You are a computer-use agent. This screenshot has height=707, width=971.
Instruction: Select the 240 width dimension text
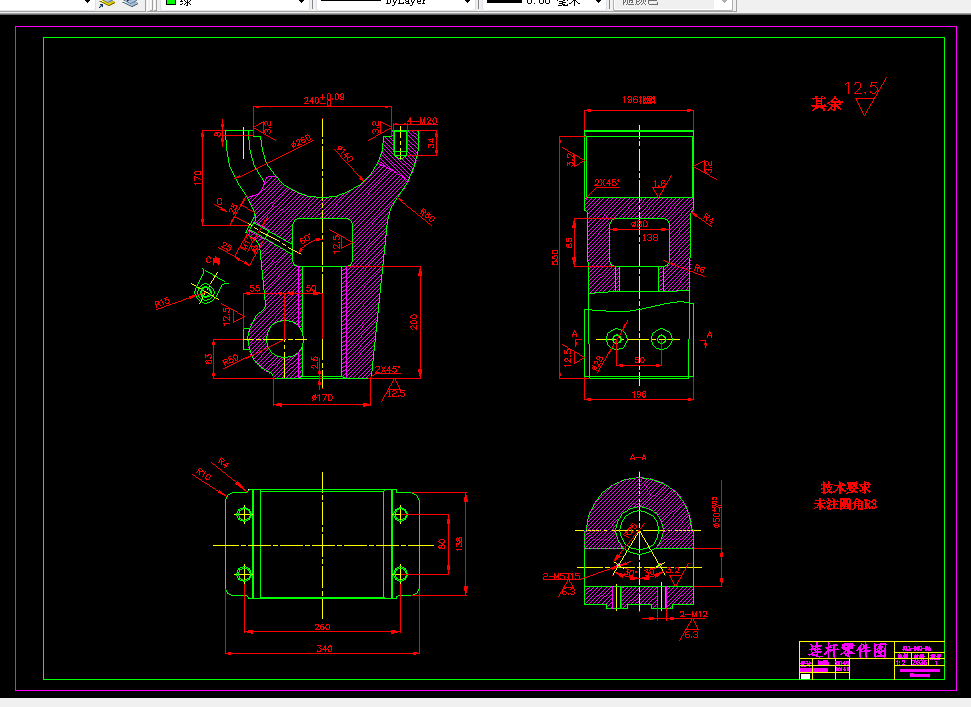click(324, 99)
